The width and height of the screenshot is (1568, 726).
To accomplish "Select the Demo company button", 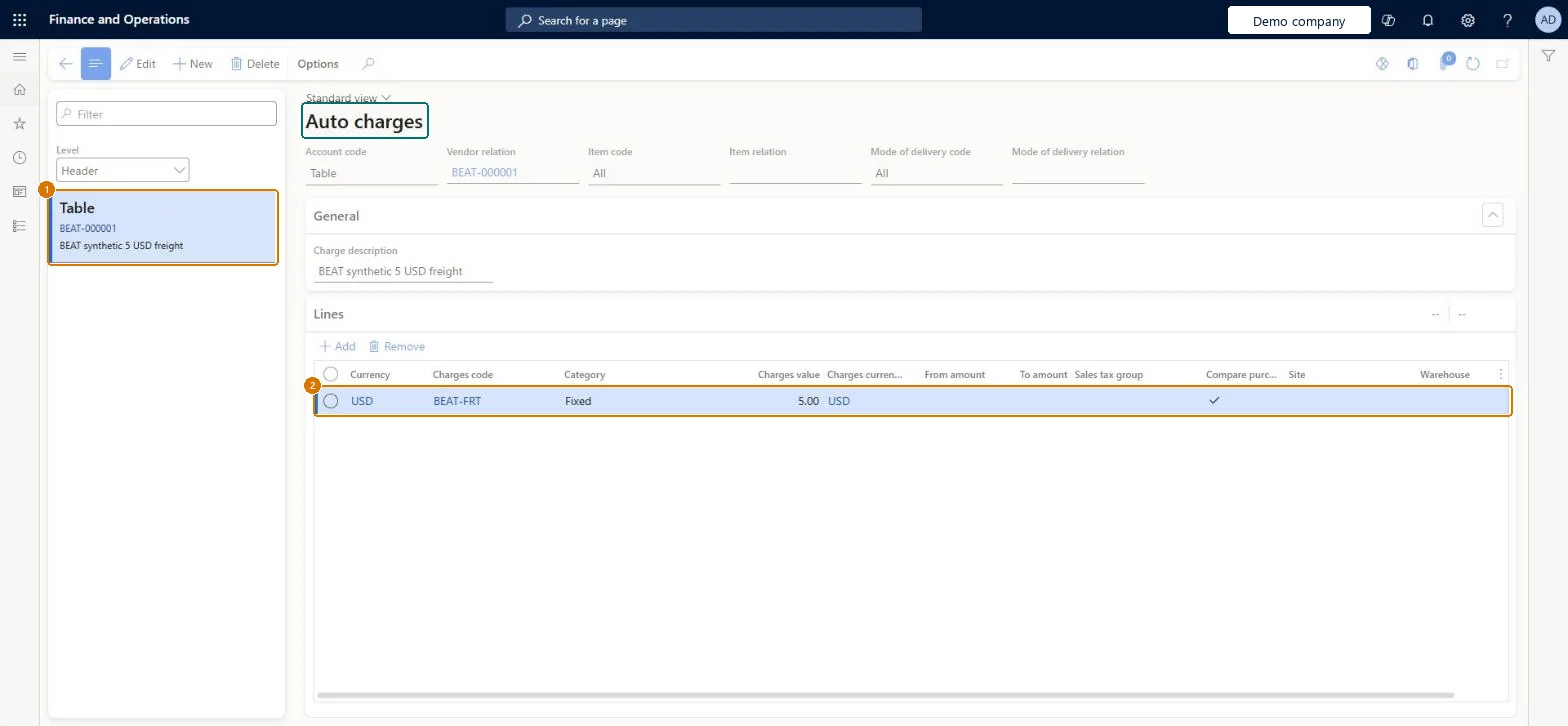I will [x=1299, y=21].
